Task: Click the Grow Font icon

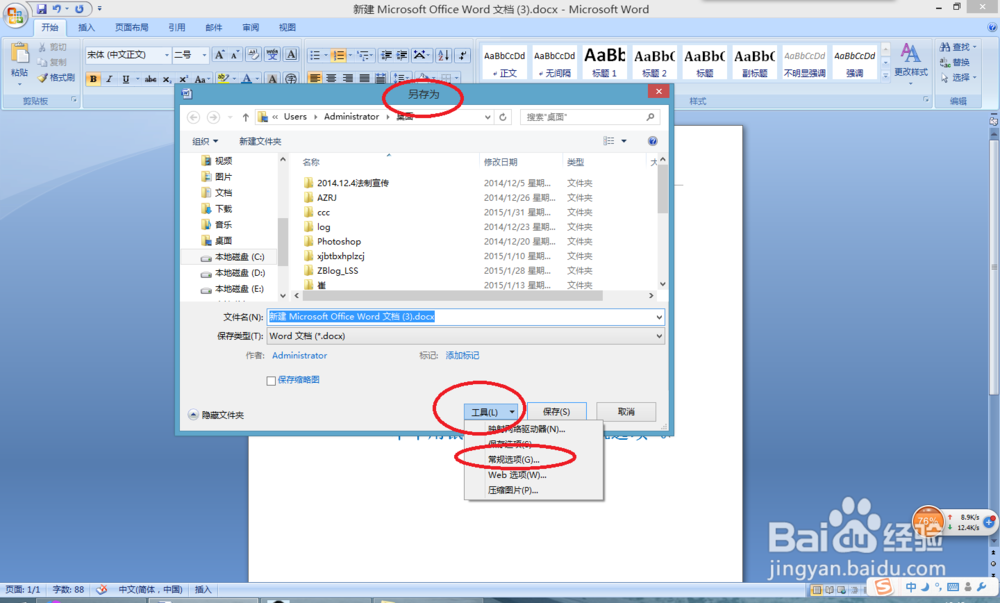Action: [219, 55]
